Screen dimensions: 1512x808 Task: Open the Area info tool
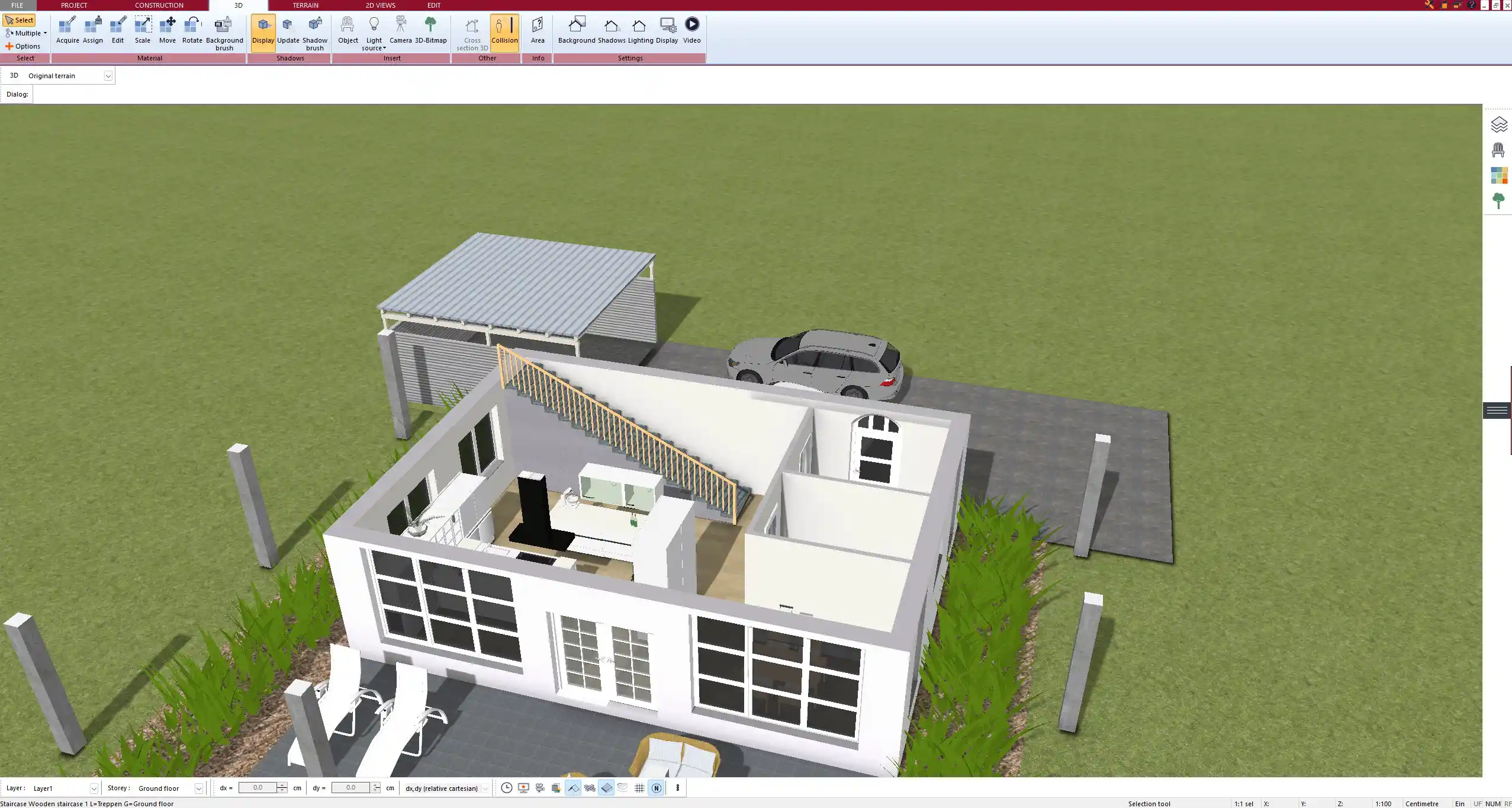point(538,30)
